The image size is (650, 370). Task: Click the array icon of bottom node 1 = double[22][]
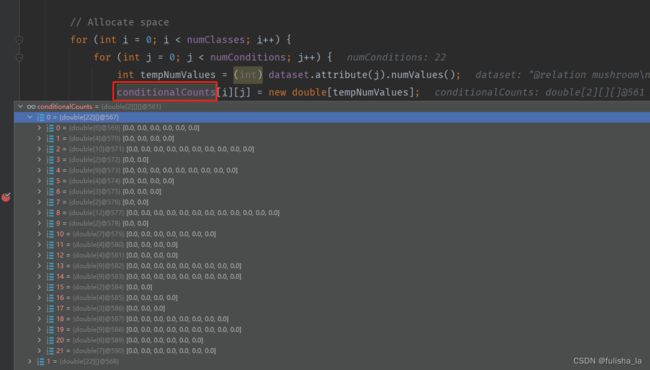(x=41, y=361)
